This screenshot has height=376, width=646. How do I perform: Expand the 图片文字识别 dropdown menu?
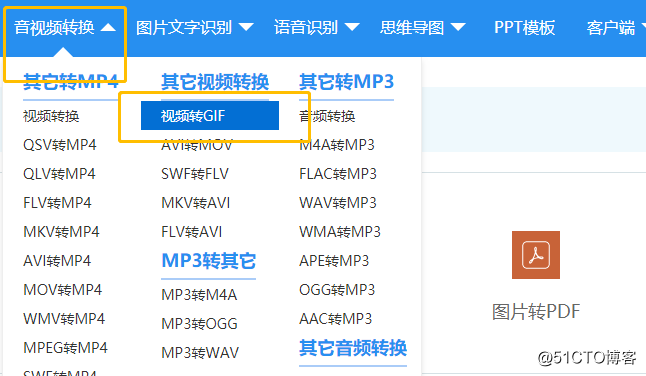click(194, 28)
